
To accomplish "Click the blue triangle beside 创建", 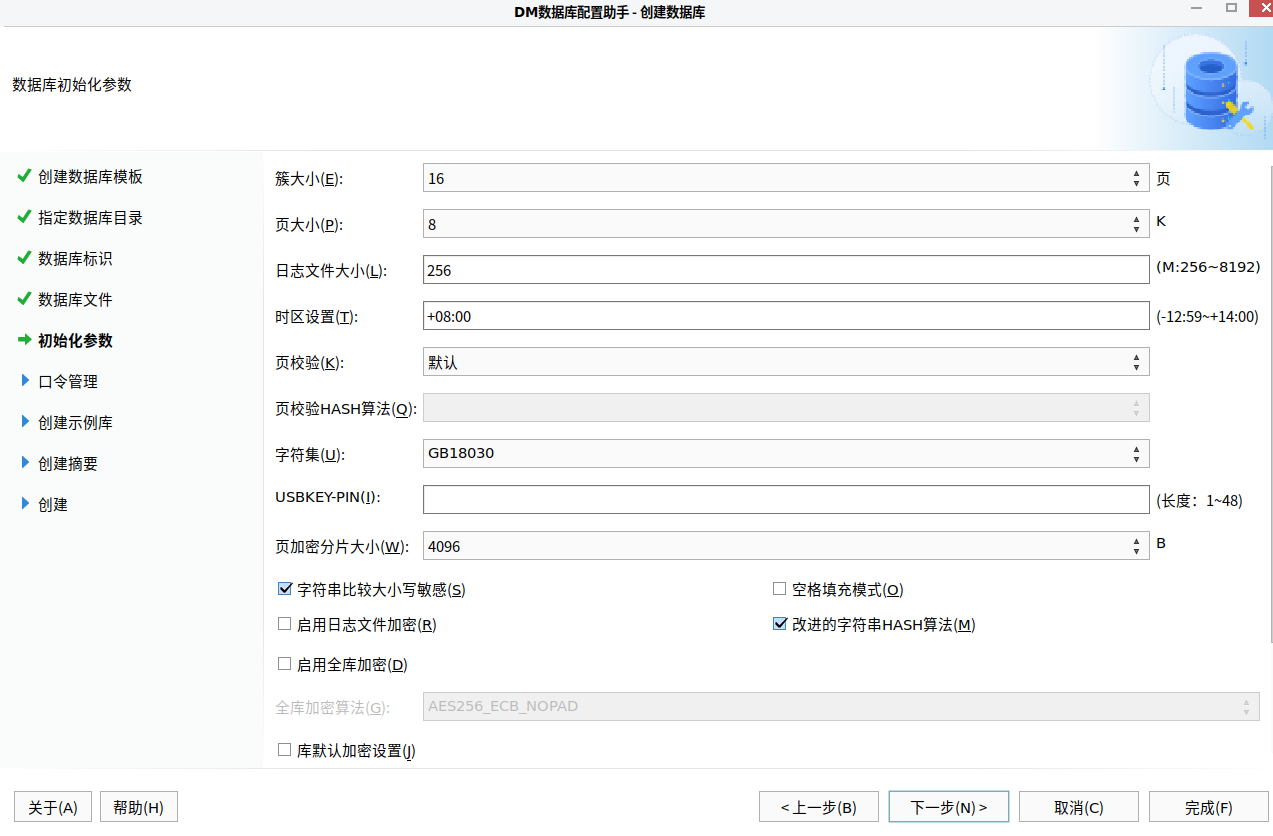I will tap(25, 504).
